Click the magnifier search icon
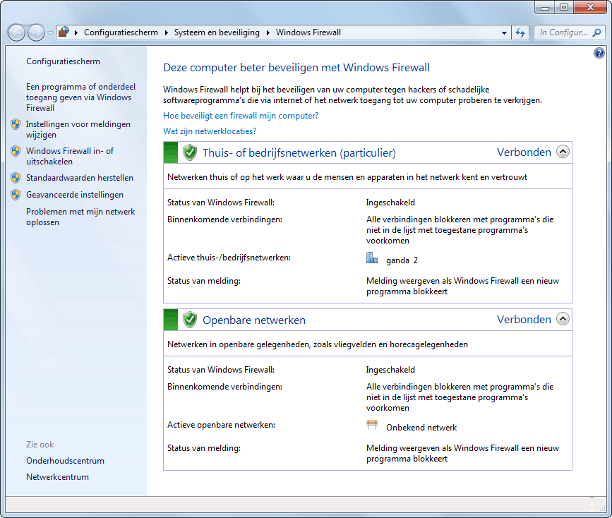Viewport: 612px width, 518px height. point(597,33)
